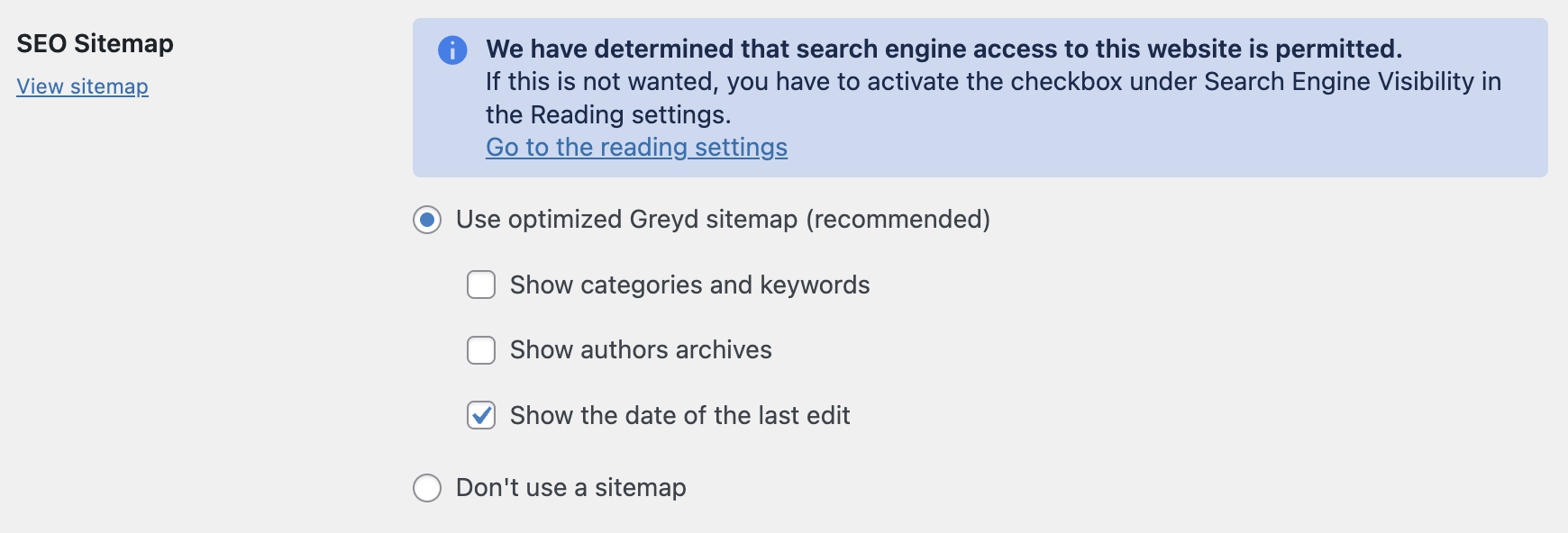Check the categories and keywords checkbox
This screenshot has height=533, width=1568.
(x=480, y=285)
